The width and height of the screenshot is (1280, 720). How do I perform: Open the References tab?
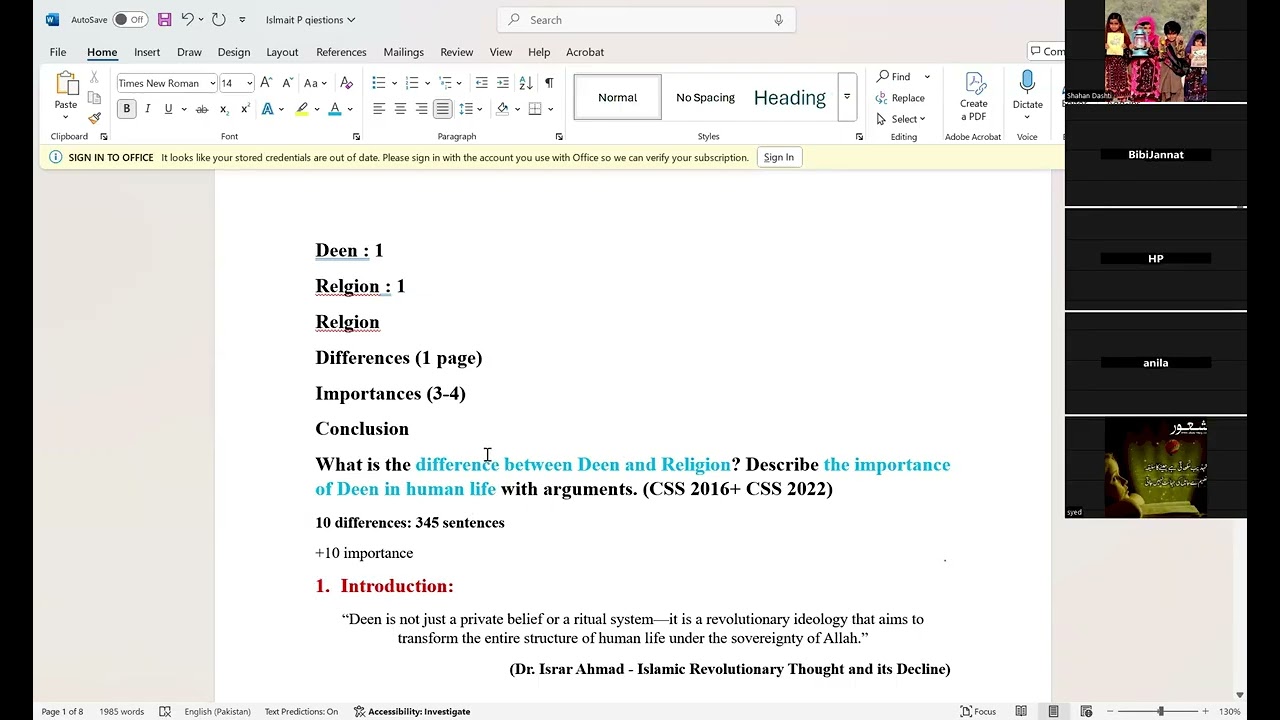[341, 52]
